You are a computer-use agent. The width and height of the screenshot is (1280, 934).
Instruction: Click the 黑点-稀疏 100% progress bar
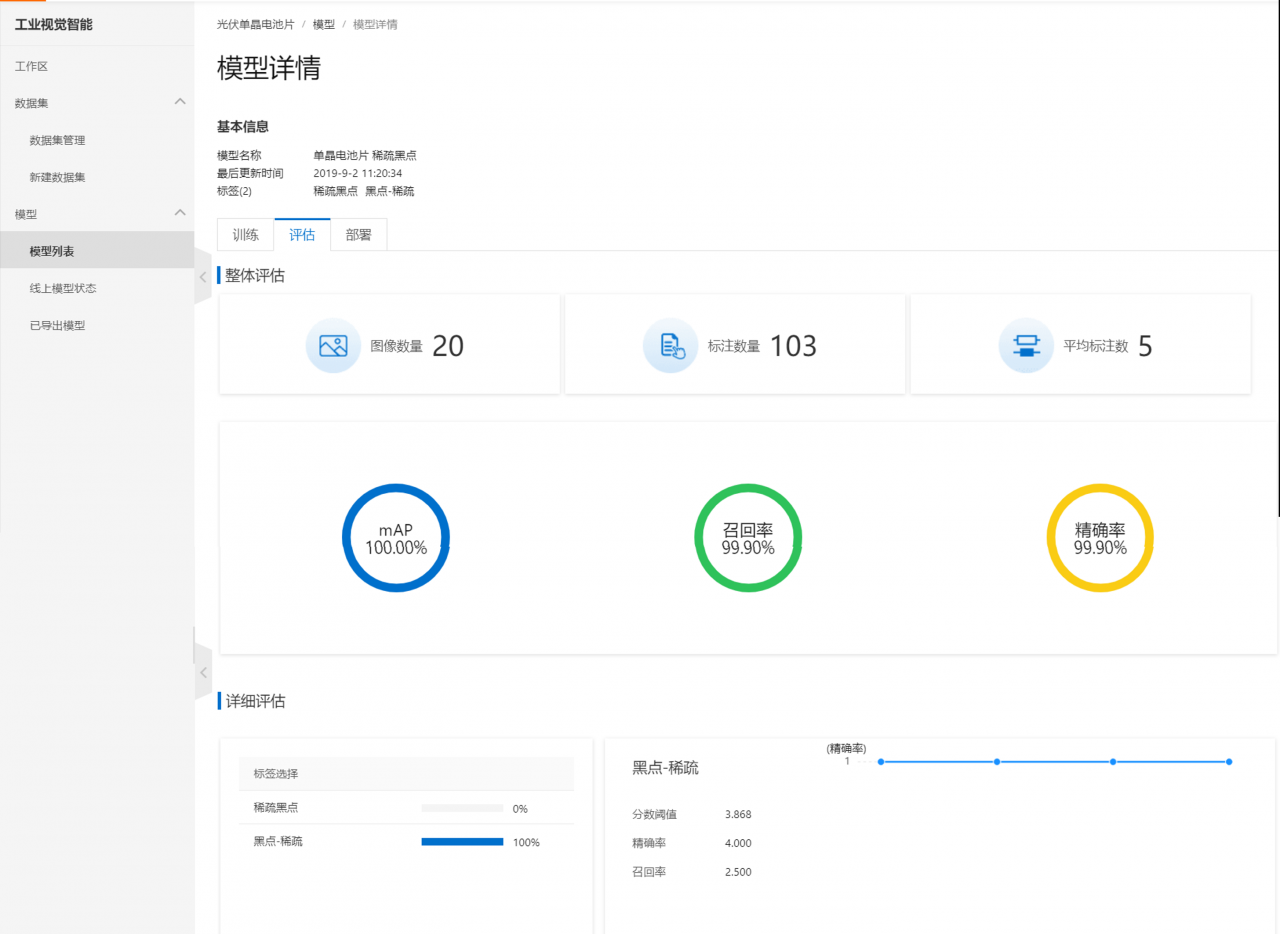pos(462,842)
